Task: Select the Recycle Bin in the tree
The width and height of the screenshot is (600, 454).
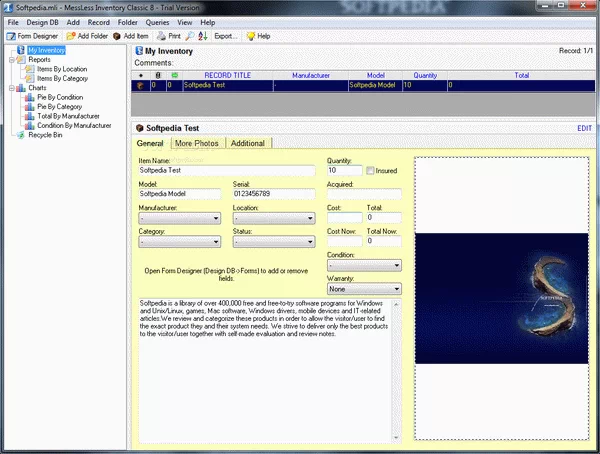Action: pyautogui.click(x=47, y=135)
